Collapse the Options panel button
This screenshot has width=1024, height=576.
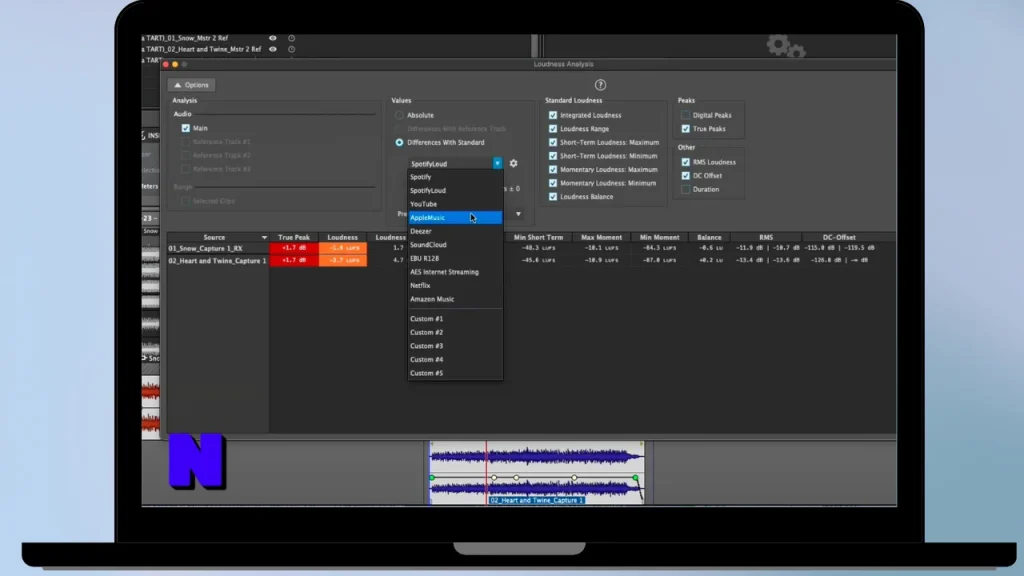point(191,85)
